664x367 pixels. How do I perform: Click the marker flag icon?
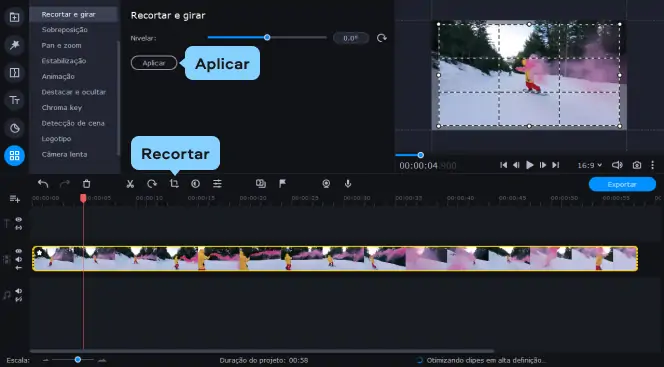(x=282, y=183)
